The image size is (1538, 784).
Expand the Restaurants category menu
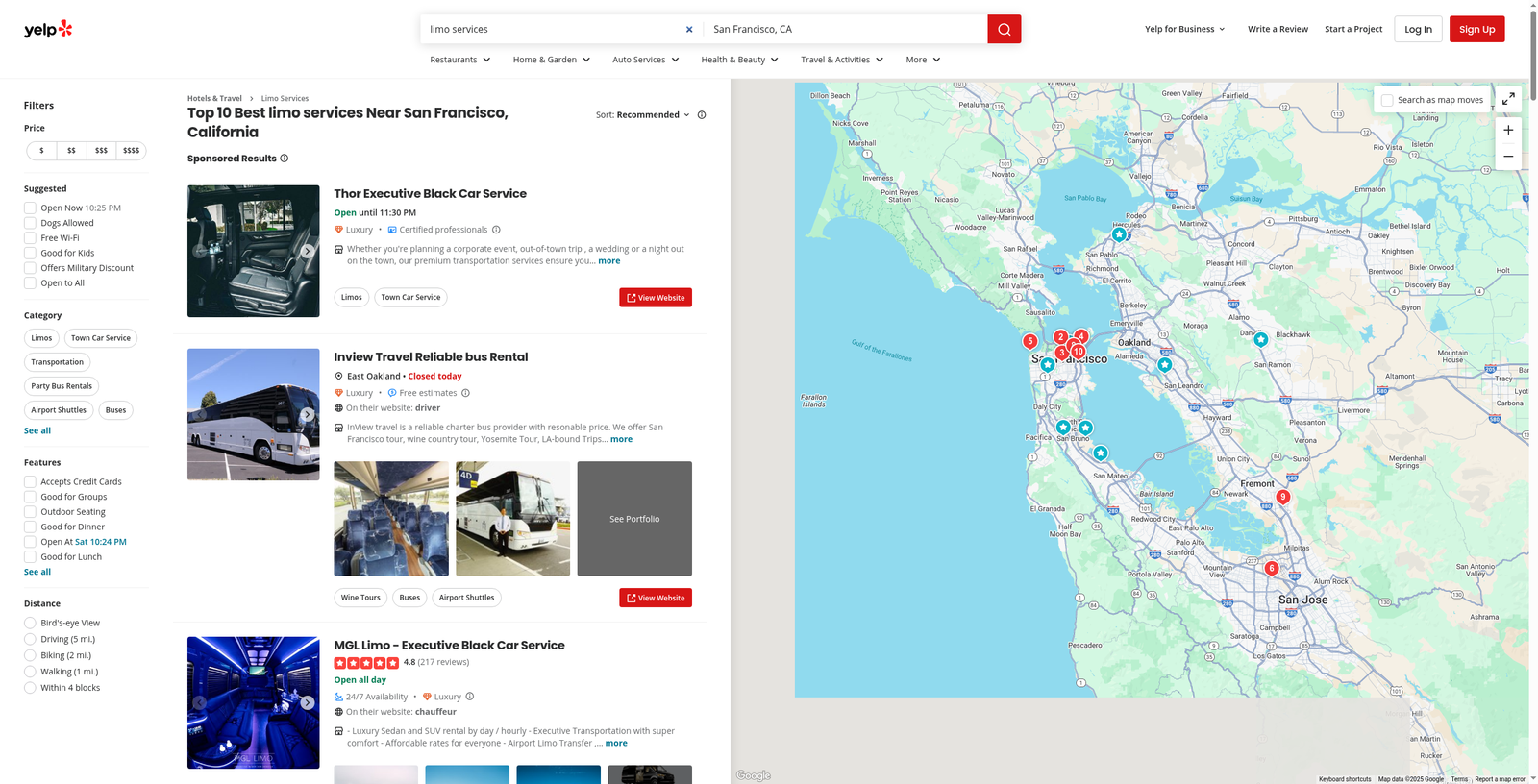click(460, 60)
